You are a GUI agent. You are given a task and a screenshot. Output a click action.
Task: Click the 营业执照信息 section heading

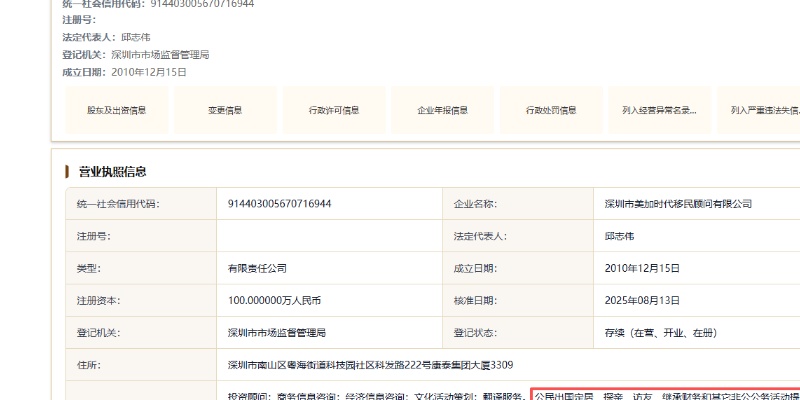coord(112,172)
